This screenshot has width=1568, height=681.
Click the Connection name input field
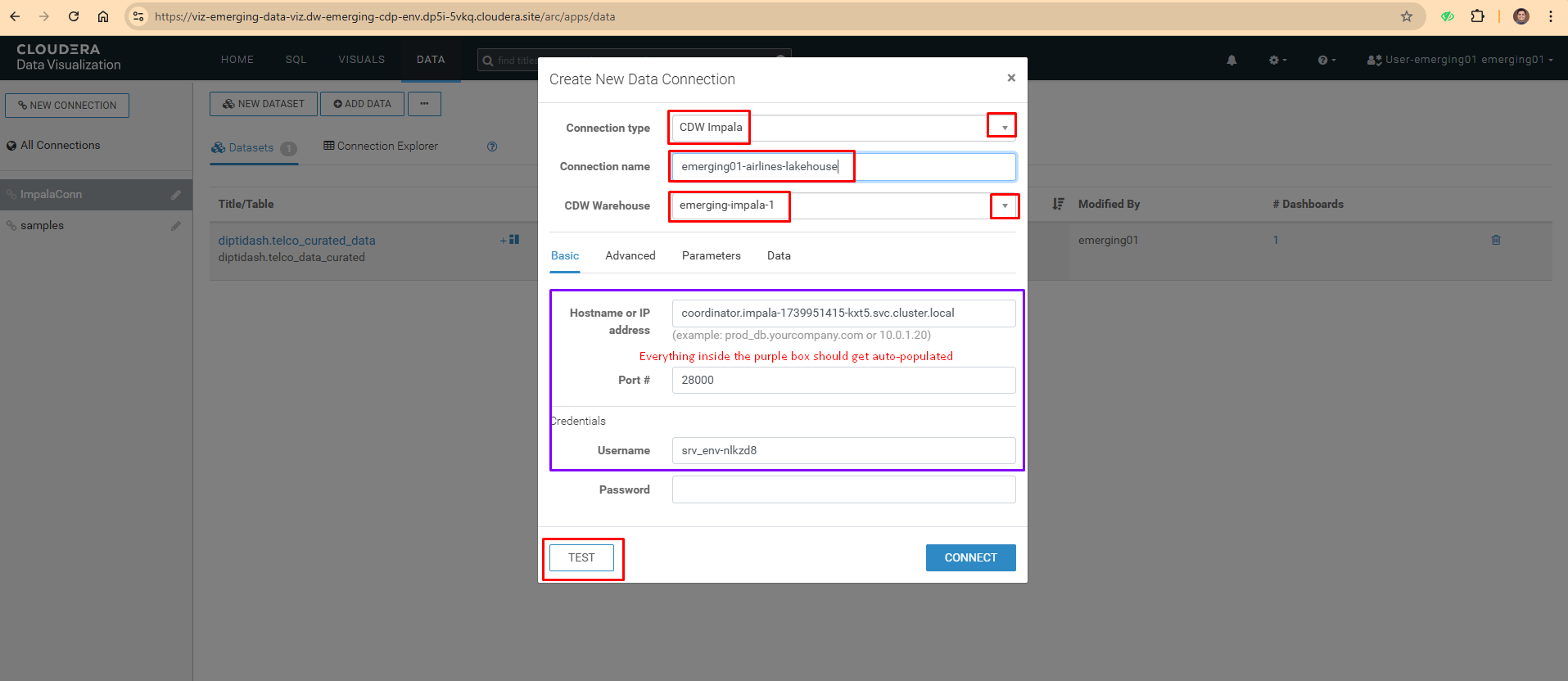(843, 166)
